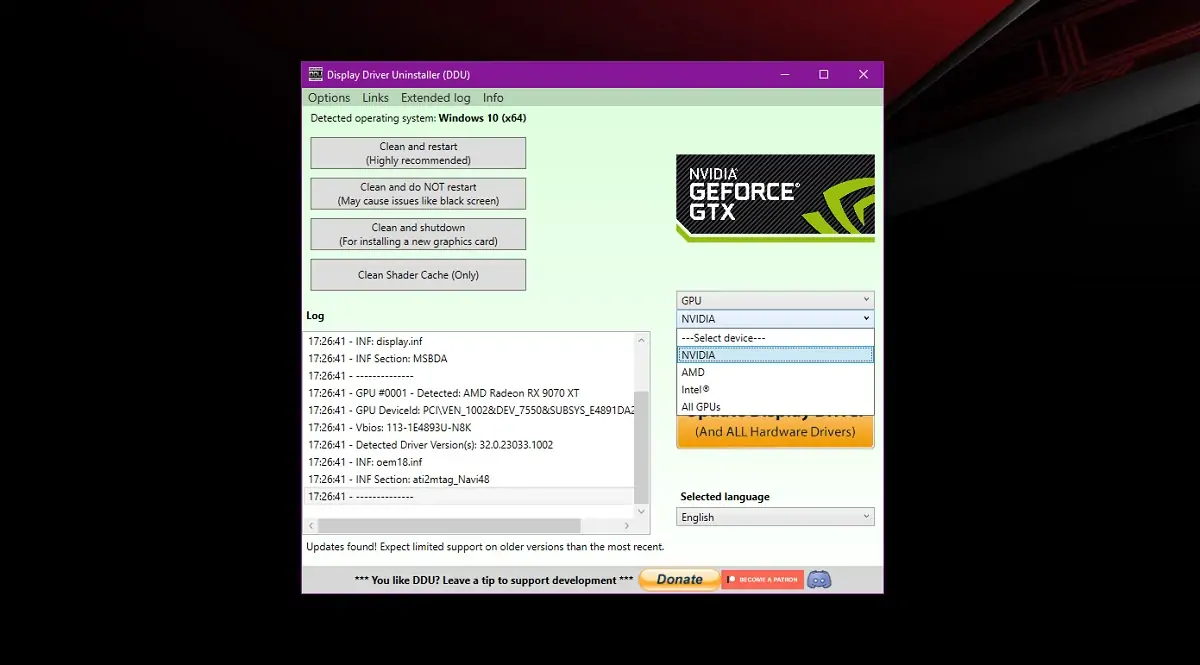Minimize the DDU window
1200x665 pixels.
click(783, 74)
